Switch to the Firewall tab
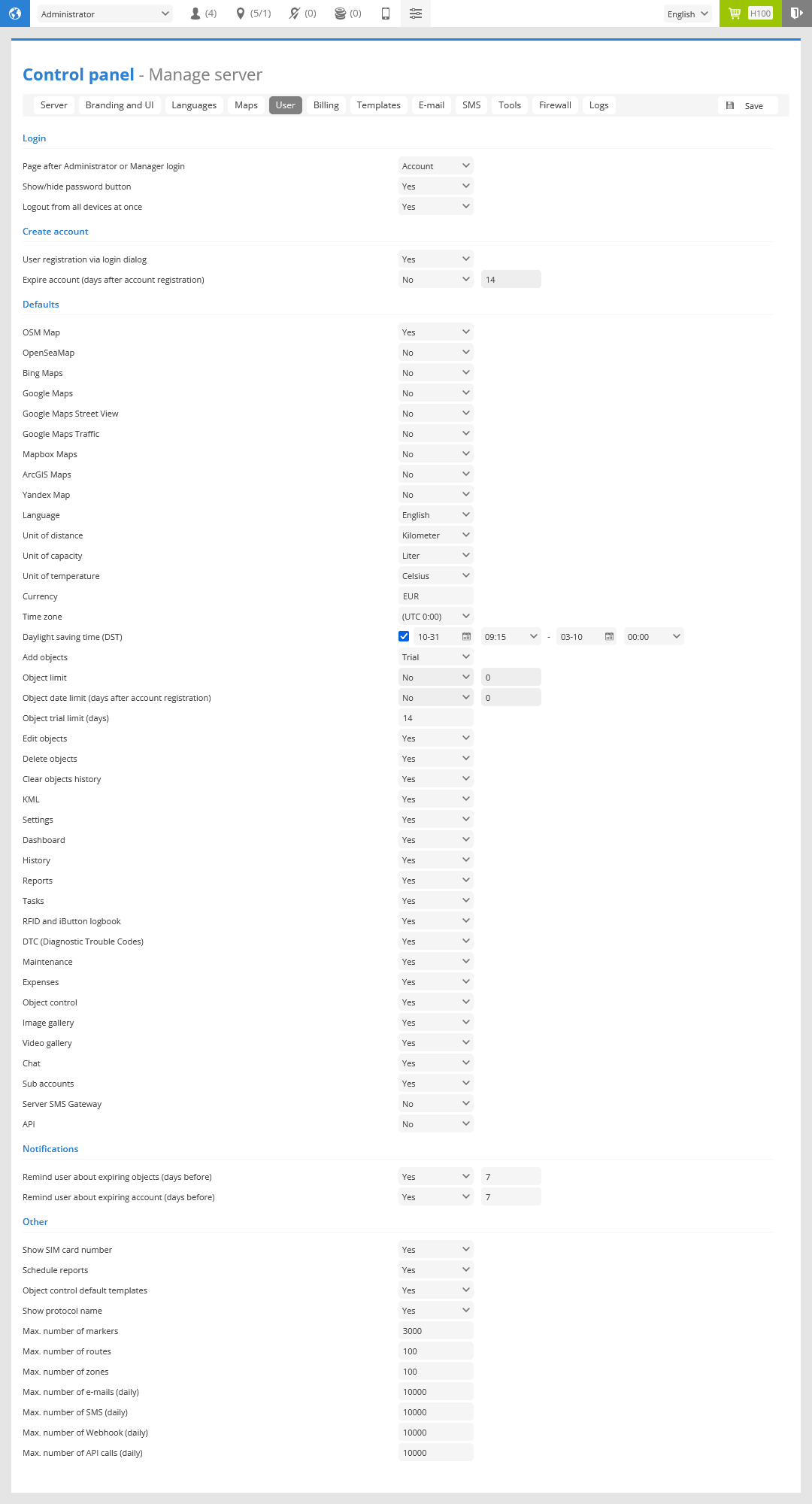This screenshot has width=812, height=1504. [555, 105]
